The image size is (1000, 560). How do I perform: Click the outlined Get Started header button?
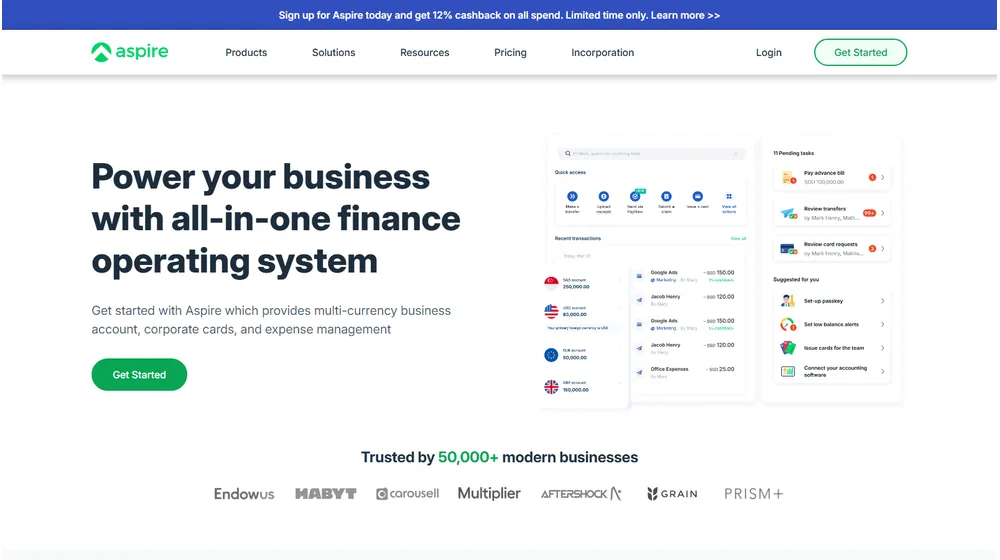pos(860,52)
